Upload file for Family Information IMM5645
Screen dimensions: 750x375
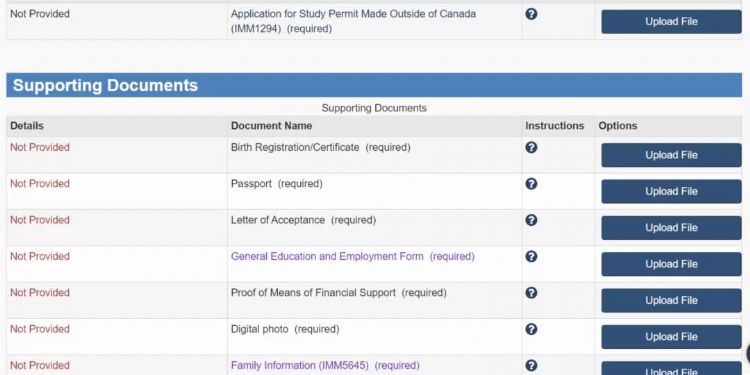[671, 368]
